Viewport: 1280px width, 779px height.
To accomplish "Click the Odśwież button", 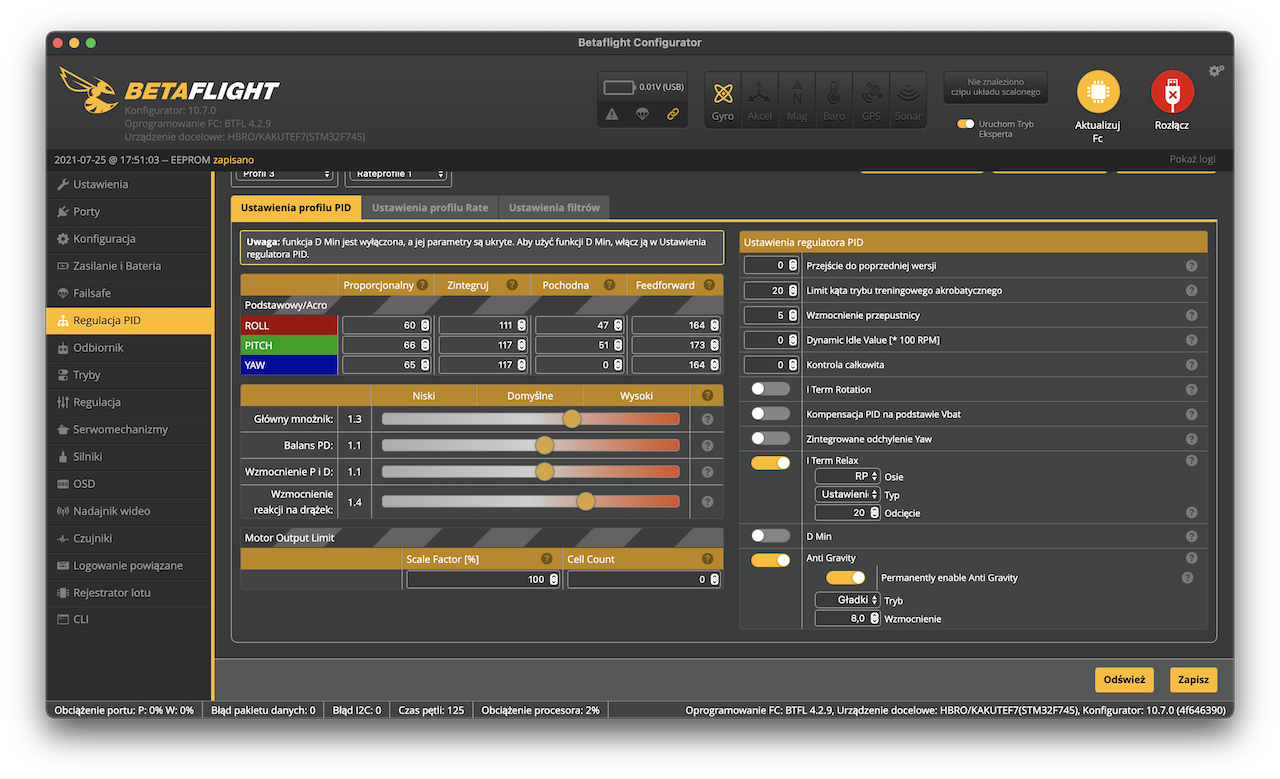I will 1124,680.
